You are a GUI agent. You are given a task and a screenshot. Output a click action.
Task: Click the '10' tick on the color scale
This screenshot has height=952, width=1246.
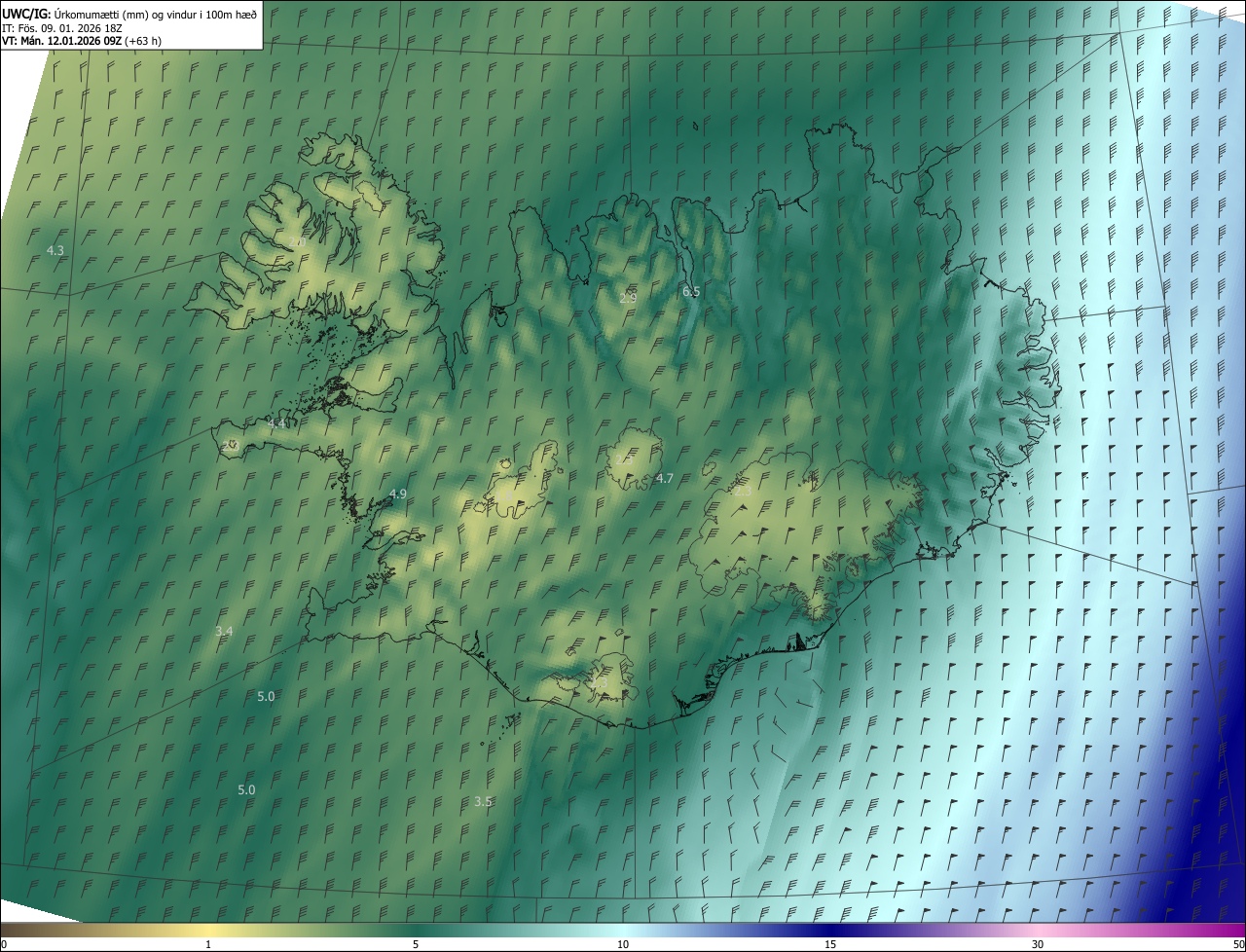click(x=623, y=945)
